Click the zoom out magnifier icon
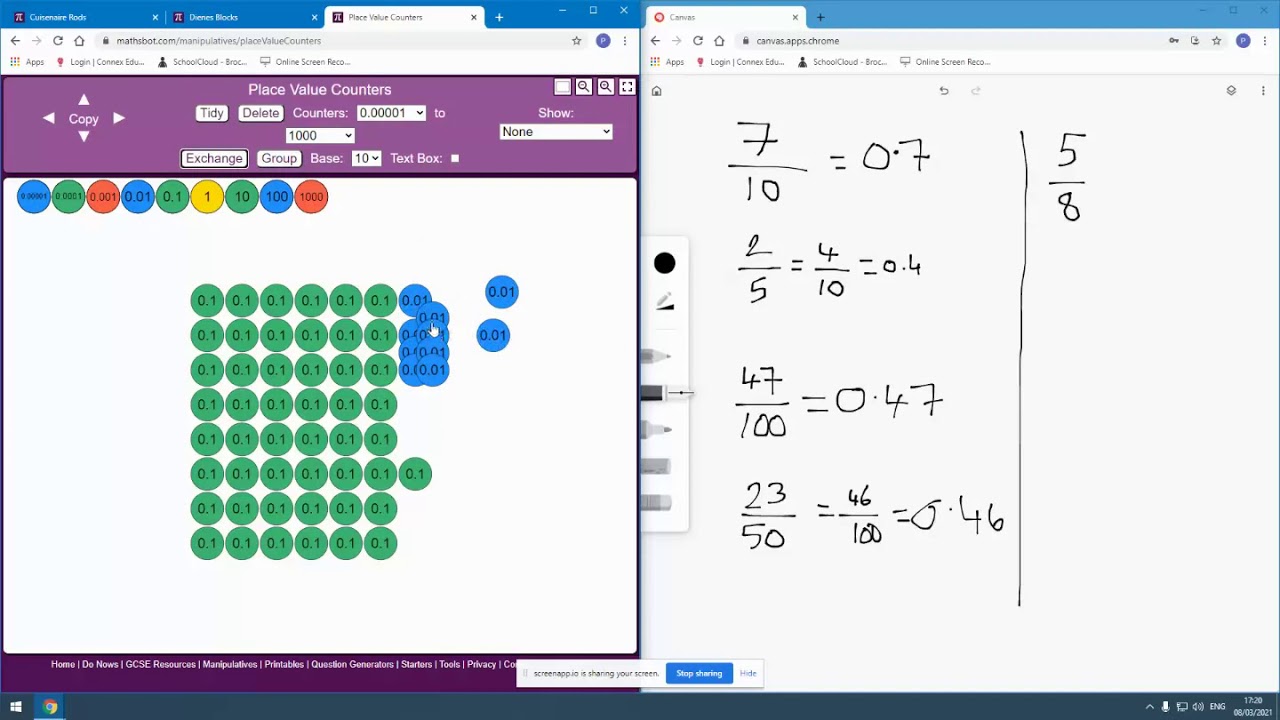 click(584, 87)
